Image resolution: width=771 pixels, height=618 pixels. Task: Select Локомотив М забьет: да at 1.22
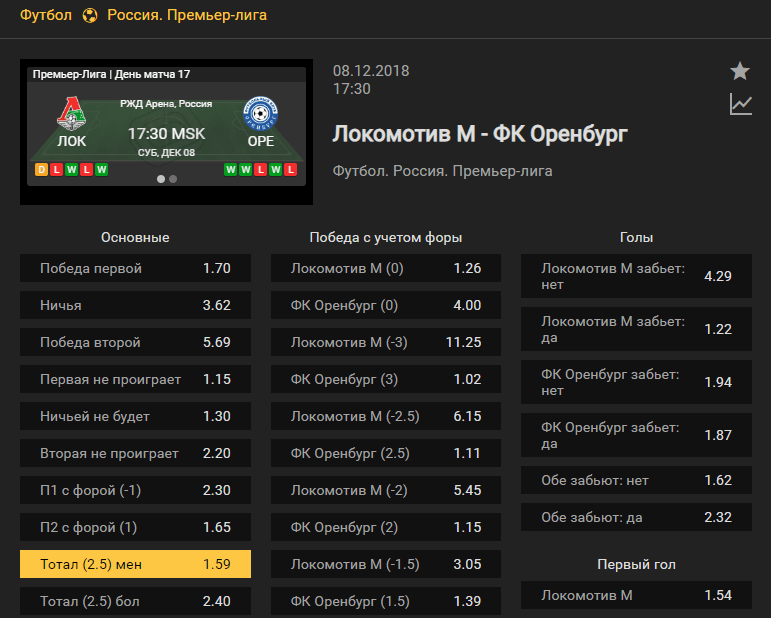[x=636, y=329]
